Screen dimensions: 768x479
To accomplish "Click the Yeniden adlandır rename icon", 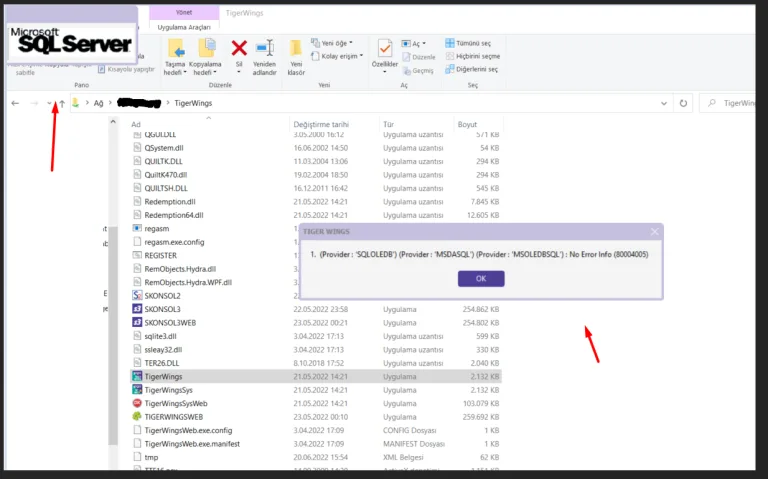I will [x=265, y=48].
